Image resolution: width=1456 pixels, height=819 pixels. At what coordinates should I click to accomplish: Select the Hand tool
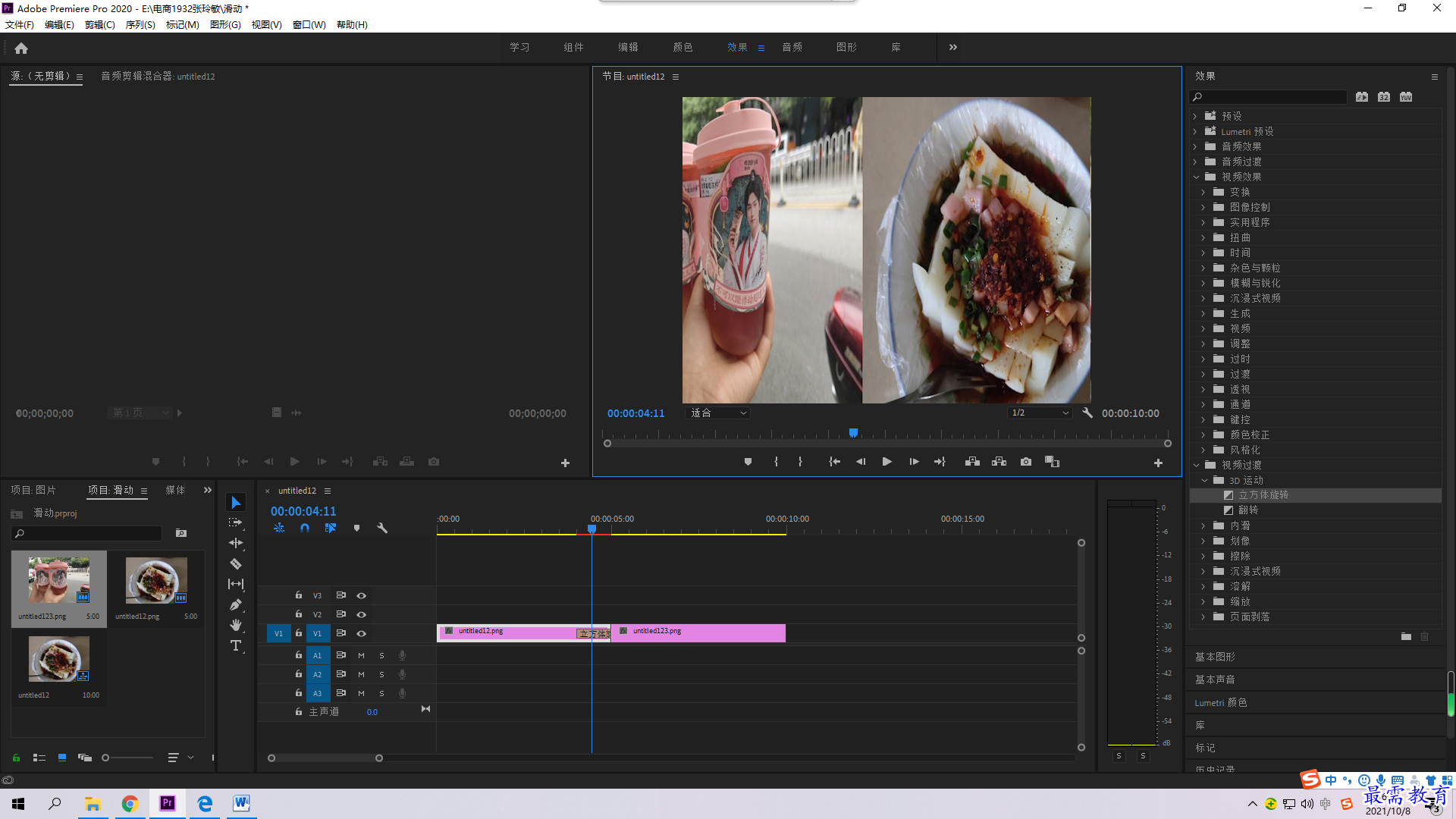(236, 625)
